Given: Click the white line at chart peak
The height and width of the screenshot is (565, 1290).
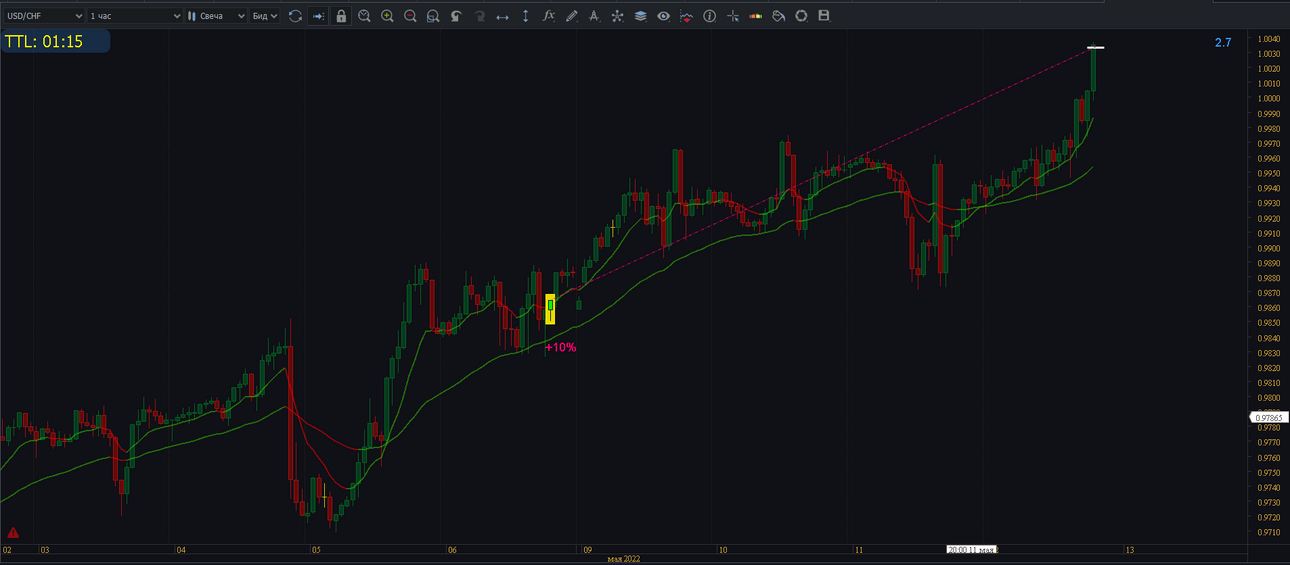Looking at the screenshot, I should point(1096,47).
